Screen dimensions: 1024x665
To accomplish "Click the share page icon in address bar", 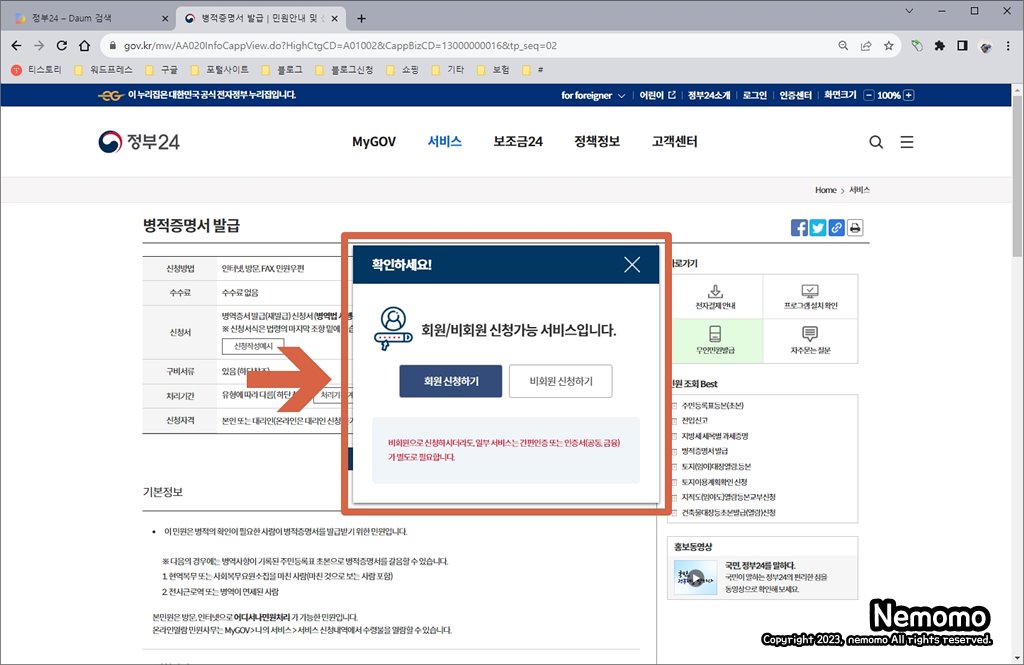I will [x=866, y=46].
